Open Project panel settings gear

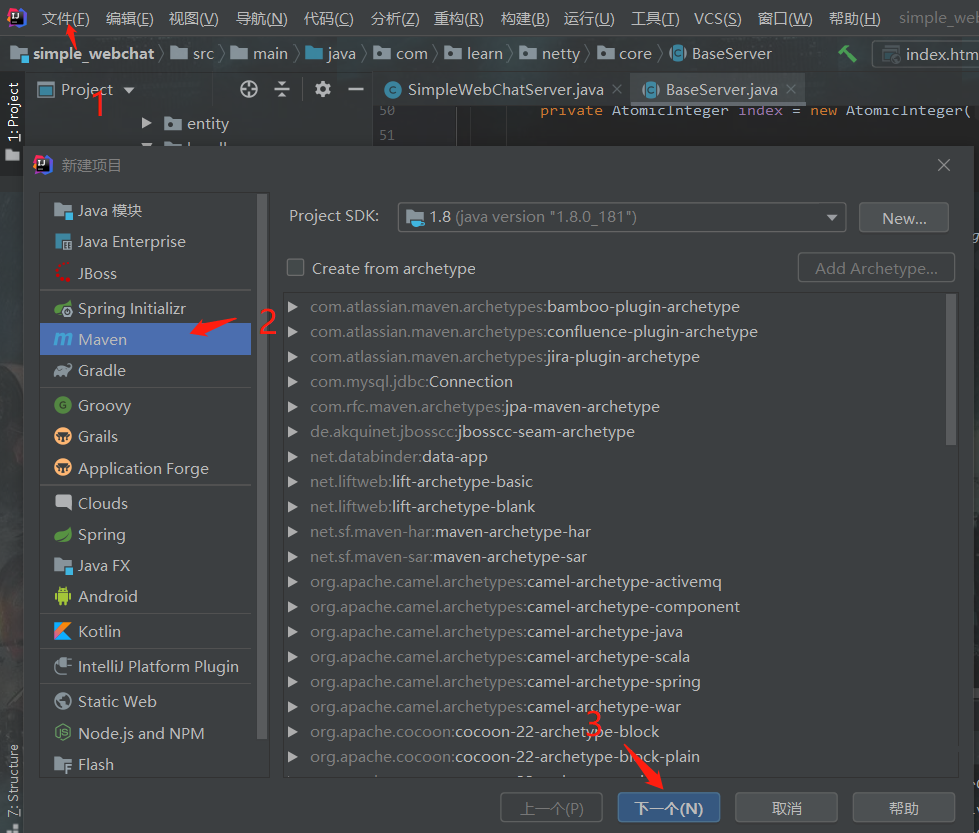(x=323, y=89)
